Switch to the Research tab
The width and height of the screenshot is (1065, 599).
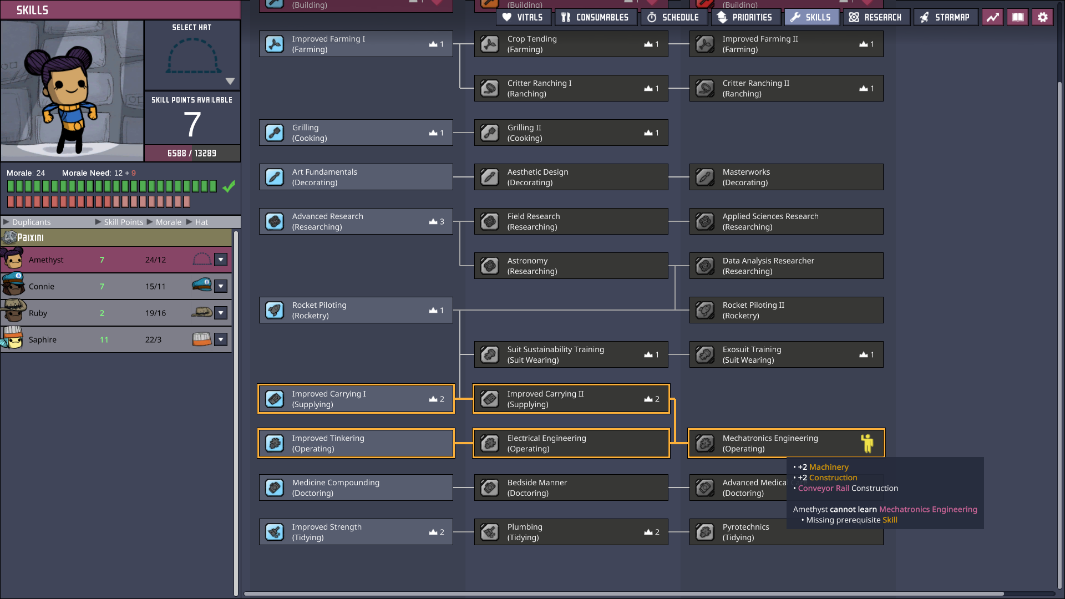(x=875, y=17)
